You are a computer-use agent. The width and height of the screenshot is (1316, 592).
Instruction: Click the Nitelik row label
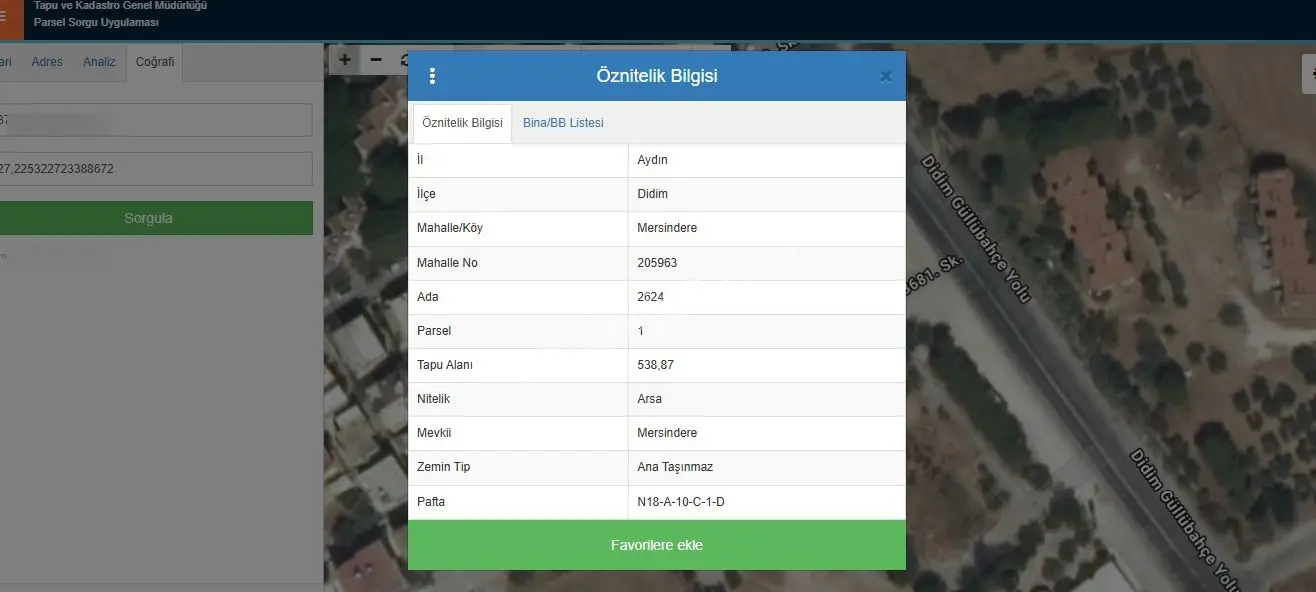434,399
